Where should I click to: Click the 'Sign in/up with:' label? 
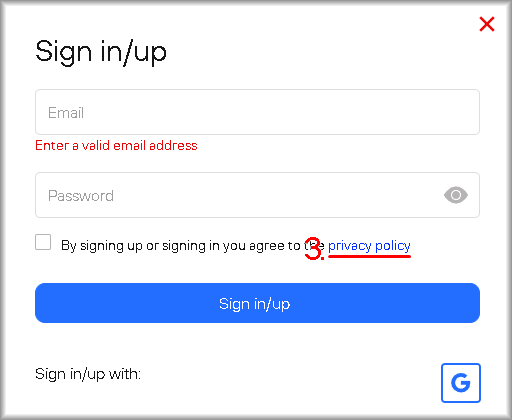(x=88, y=374)
